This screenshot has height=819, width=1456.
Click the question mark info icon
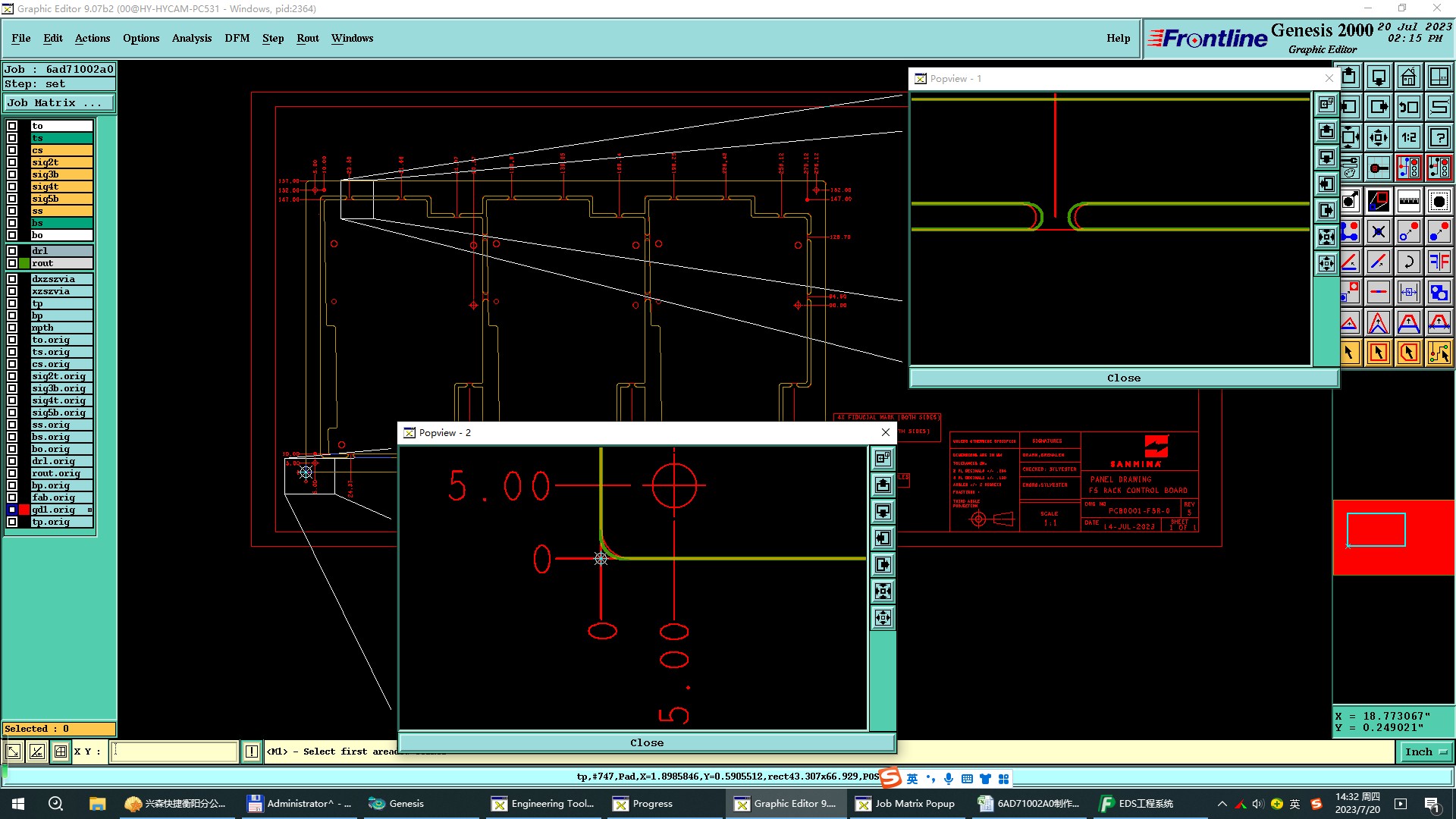pyautogui.click(x=1439, y=138)
